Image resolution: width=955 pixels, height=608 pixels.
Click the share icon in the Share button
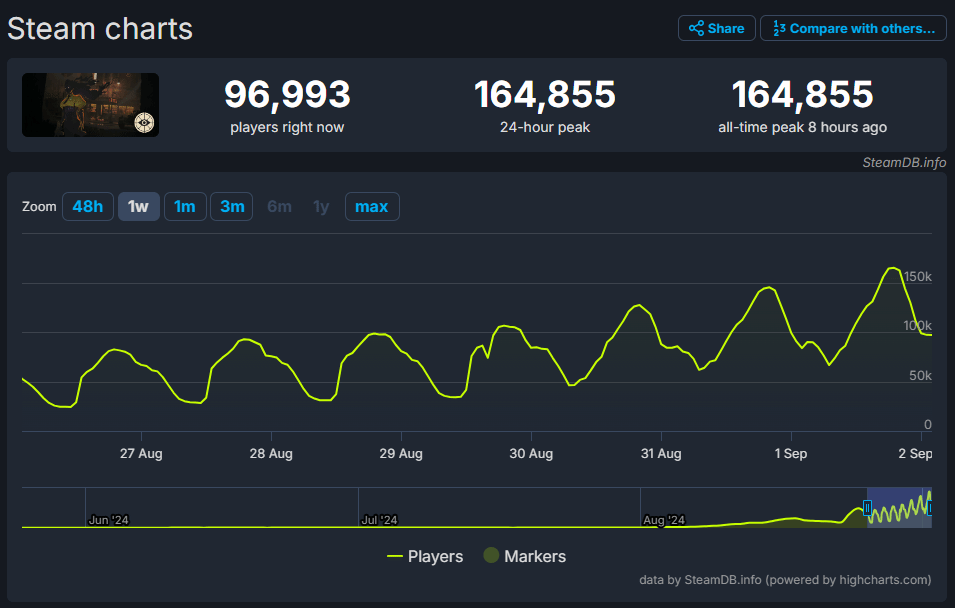tap(696, 28)
